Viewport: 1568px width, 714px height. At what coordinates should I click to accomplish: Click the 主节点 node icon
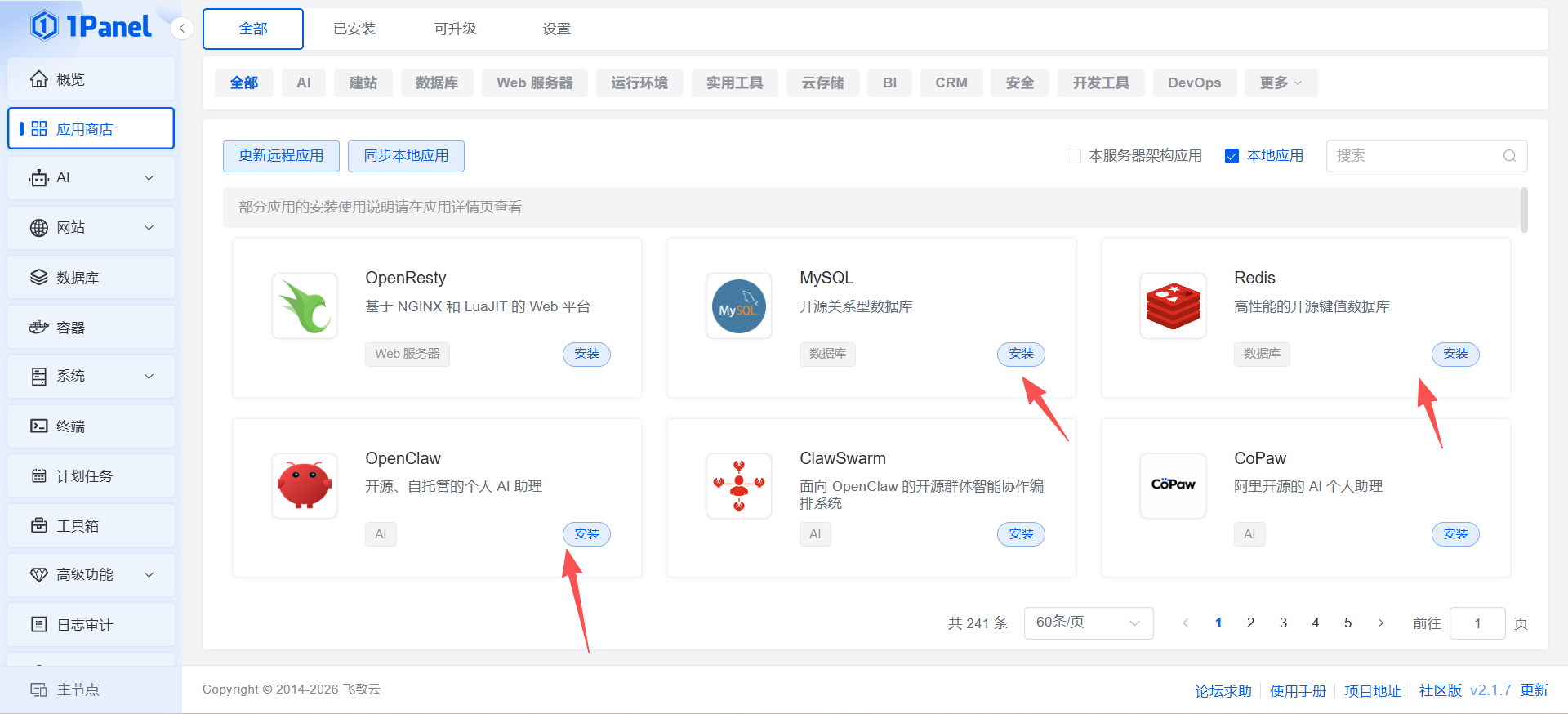pyautogui.click(x=38, y=689)
